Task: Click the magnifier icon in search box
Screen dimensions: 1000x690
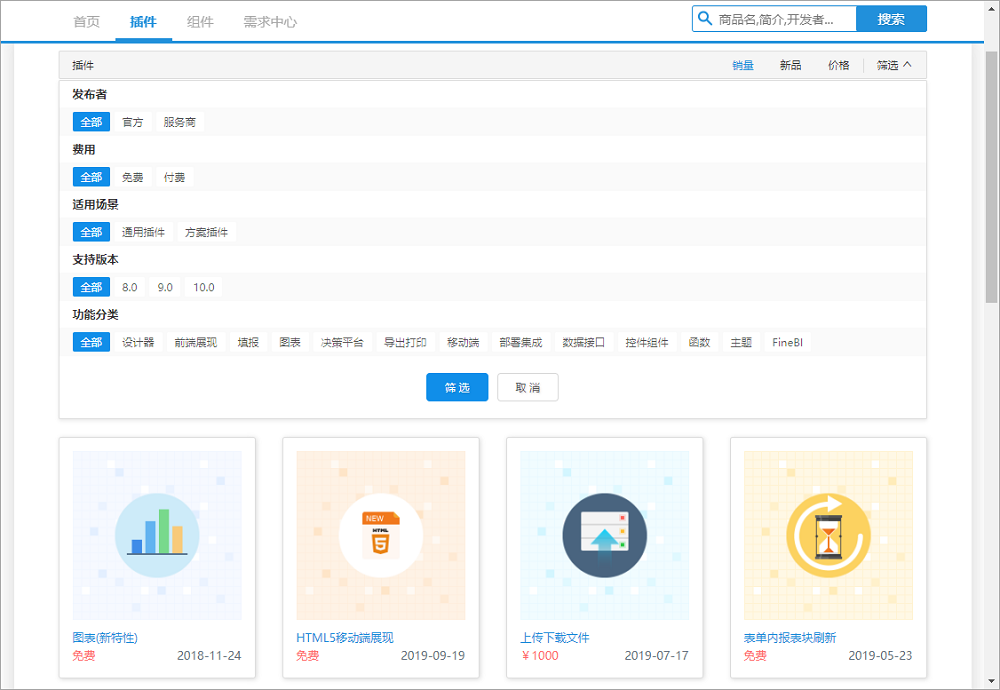Action: pos(705,19)
